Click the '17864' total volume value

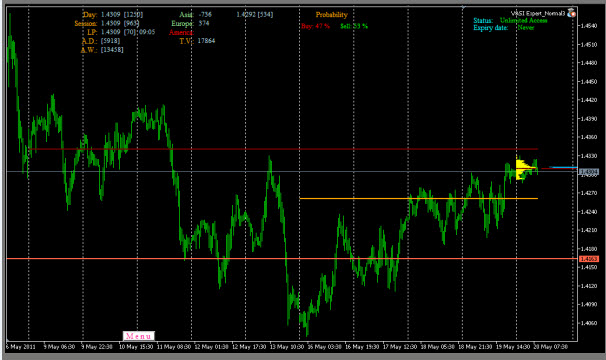(x=206, y=41)
